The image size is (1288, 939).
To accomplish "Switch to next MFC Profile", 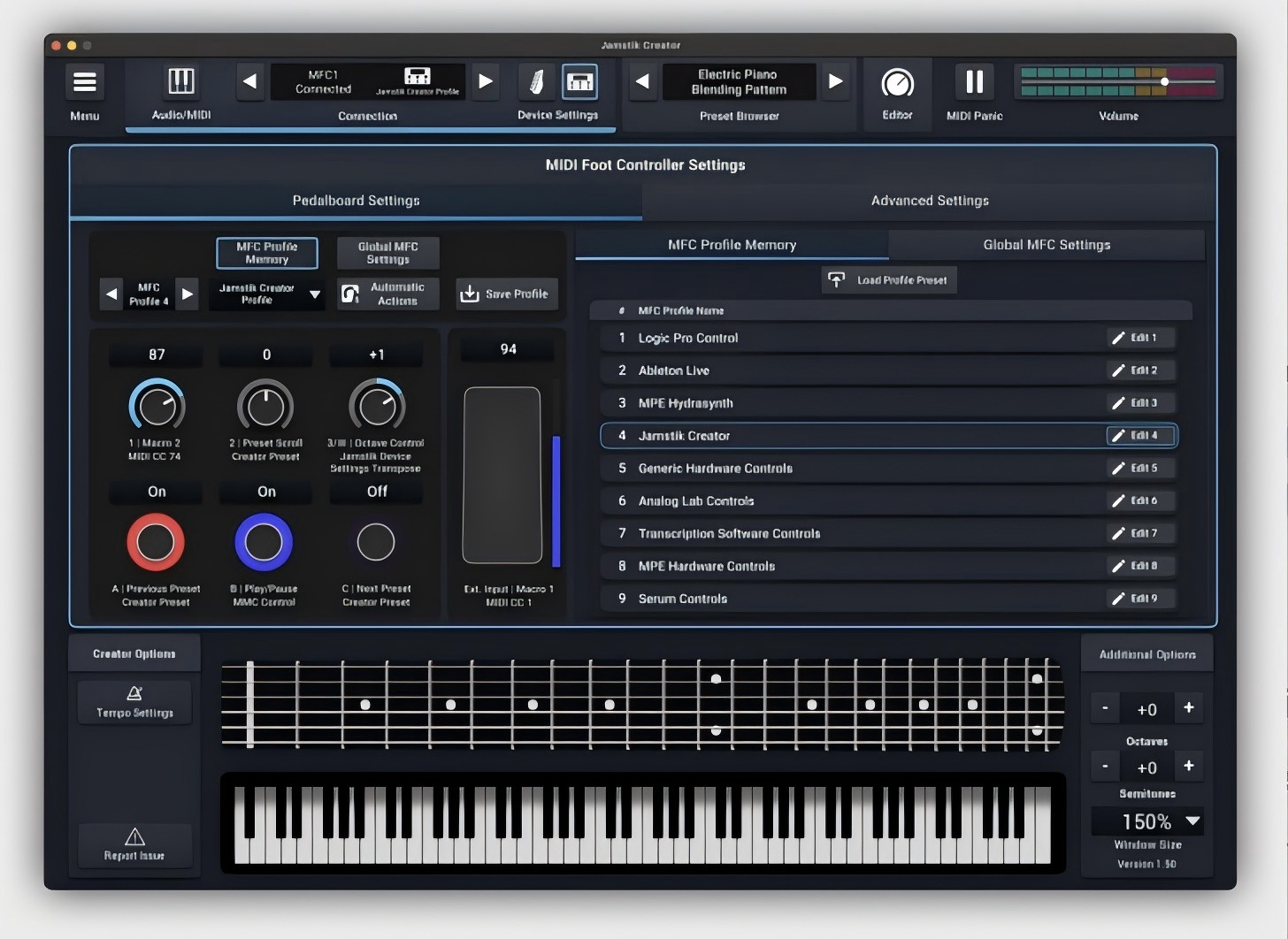I will coord(187,294).
